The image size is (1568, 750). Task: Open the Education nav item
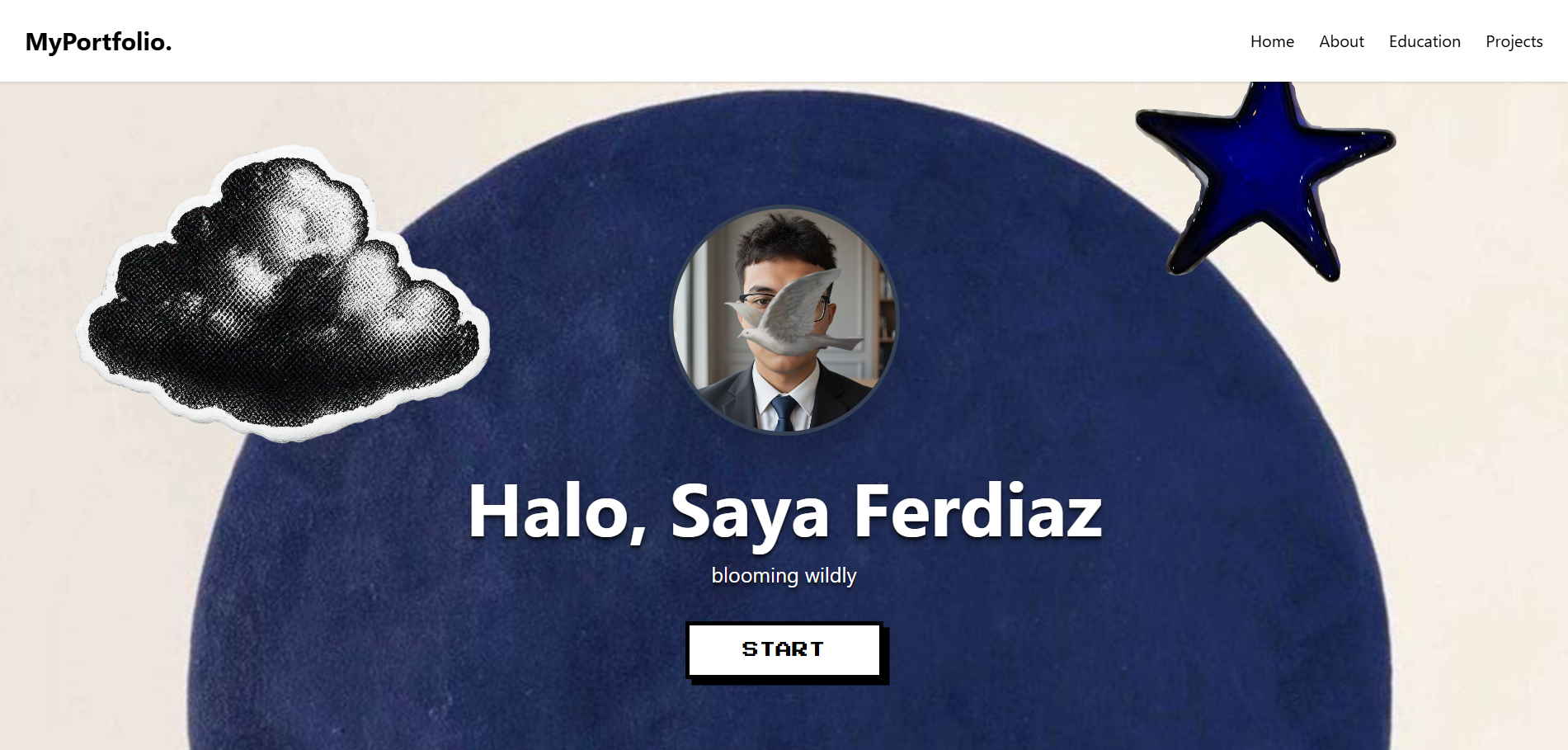(1424, 41)
